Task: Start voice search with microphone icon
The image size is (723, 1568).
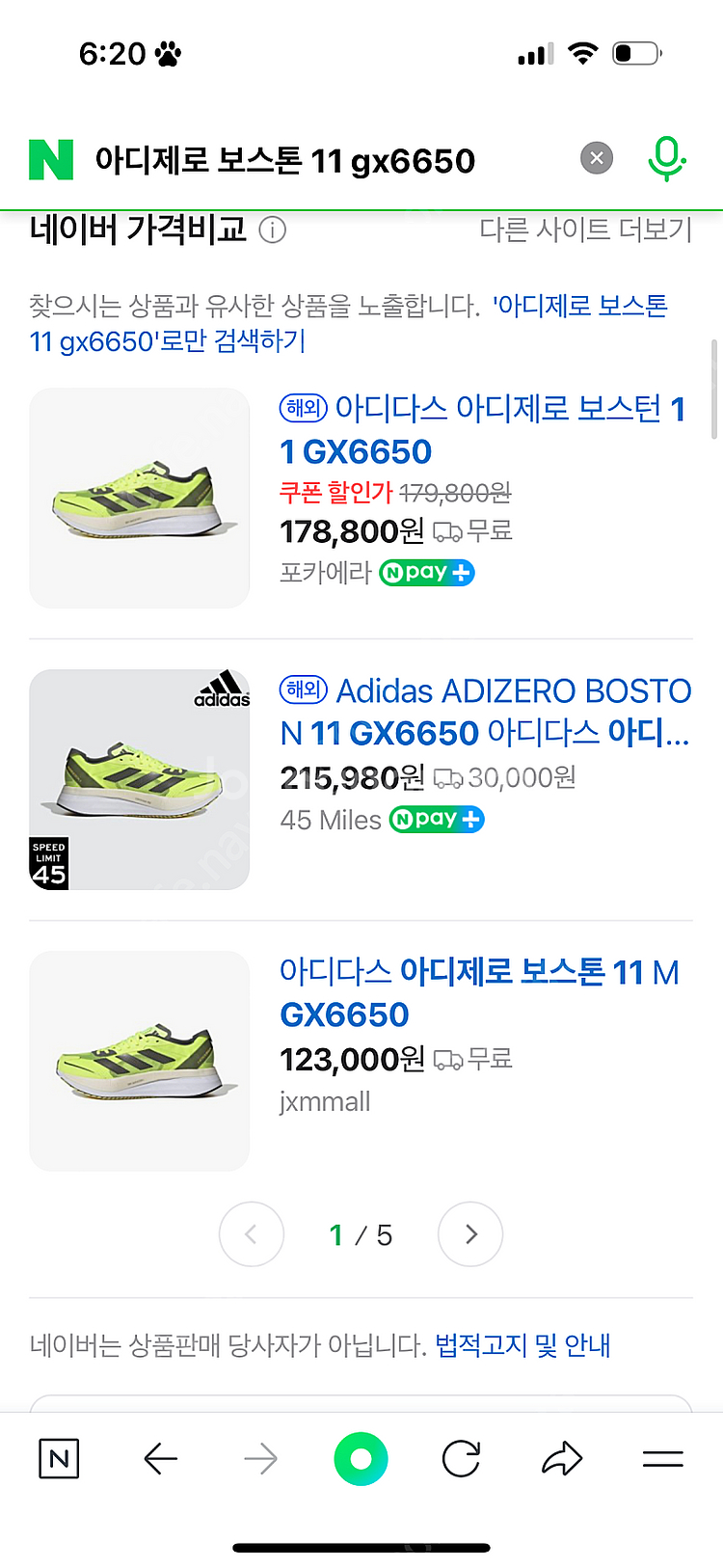Action: (x=666, y=158)
